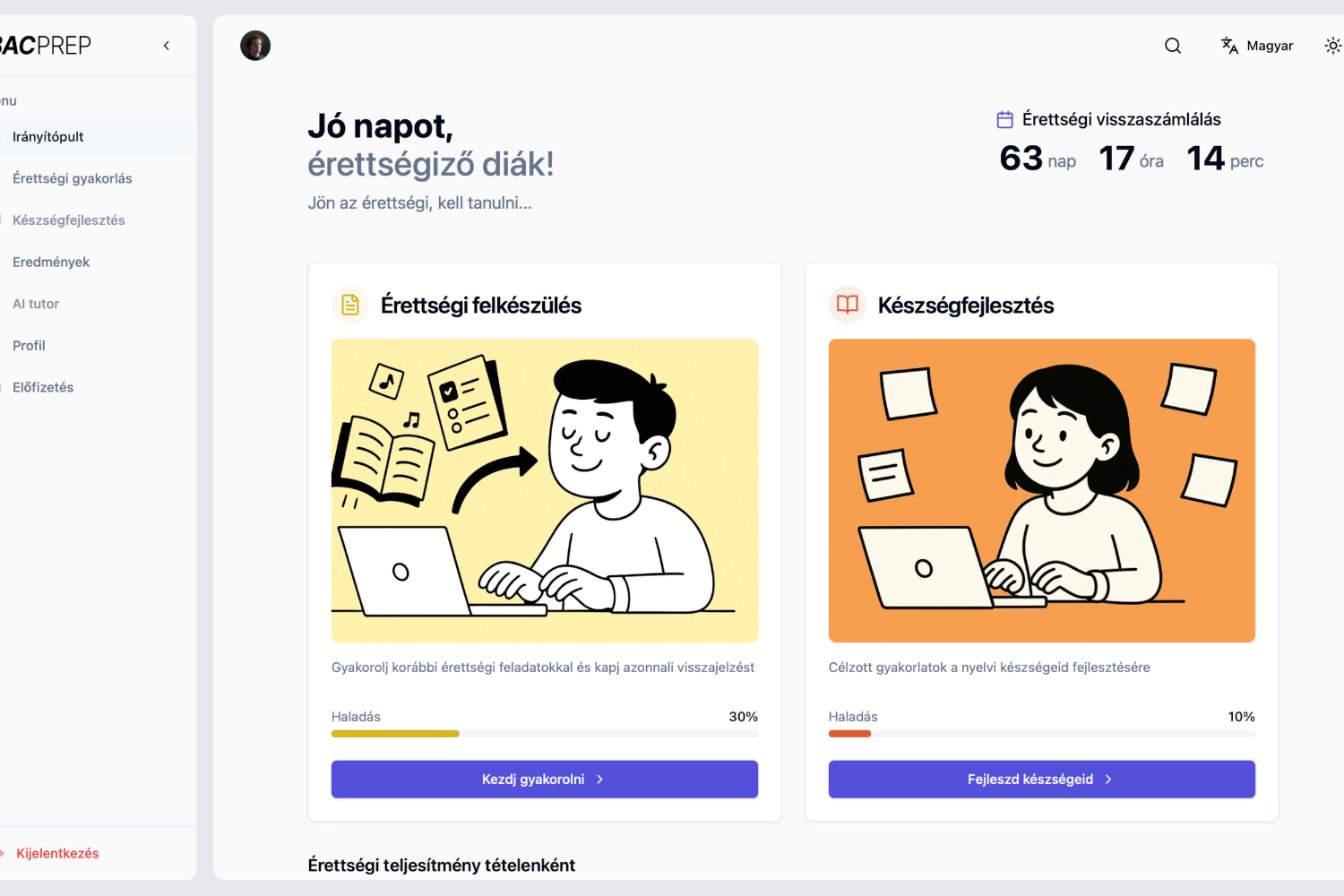Toggle the sun theme icon
Screen dimensions: 1344x896
click(1333, 46)
